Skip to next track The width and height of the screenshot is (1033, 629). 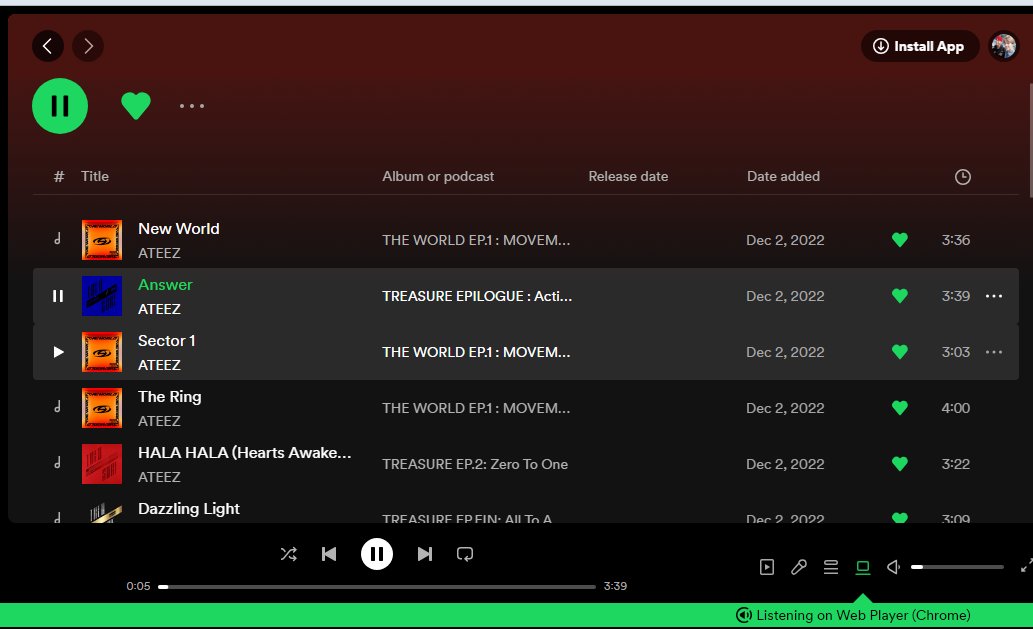(425, 554)
